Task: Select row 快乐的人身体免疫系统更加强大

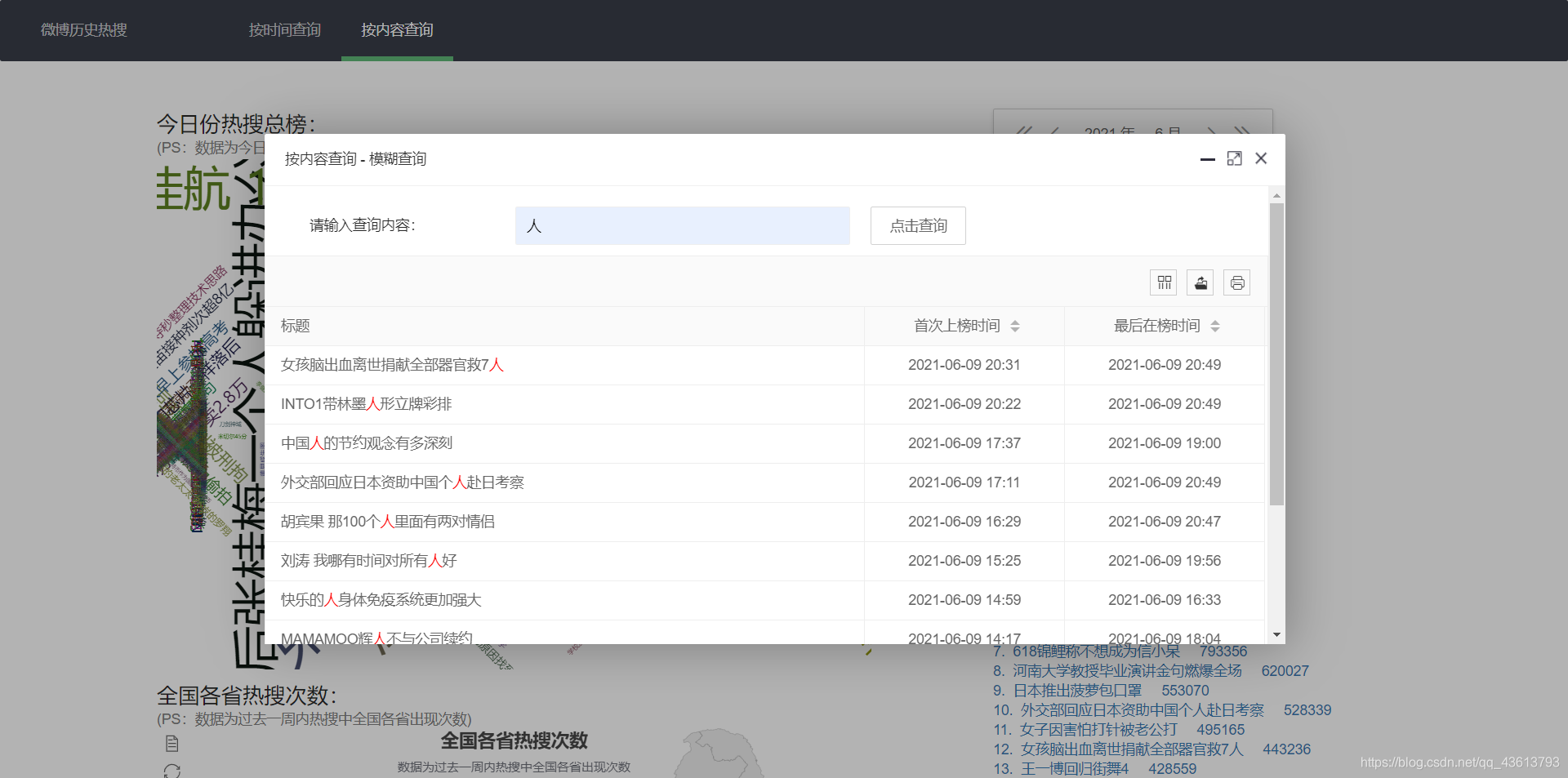Action: (764, 600)
